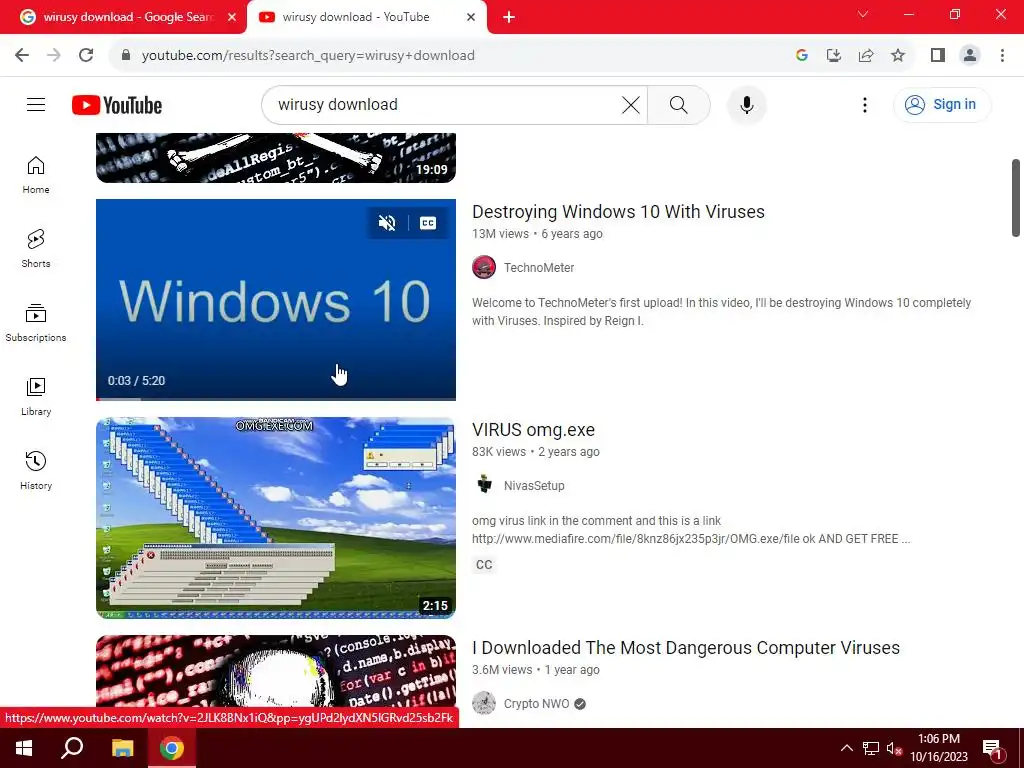The image size is (1024, 768).
Task: Reload the page
Action: pos(86,56)
